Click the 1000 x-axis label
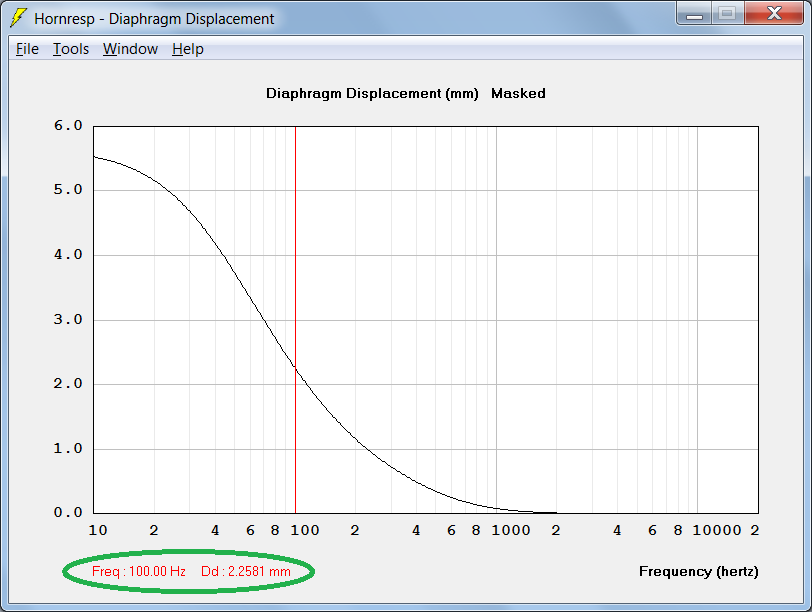 (x=511, y=530)
